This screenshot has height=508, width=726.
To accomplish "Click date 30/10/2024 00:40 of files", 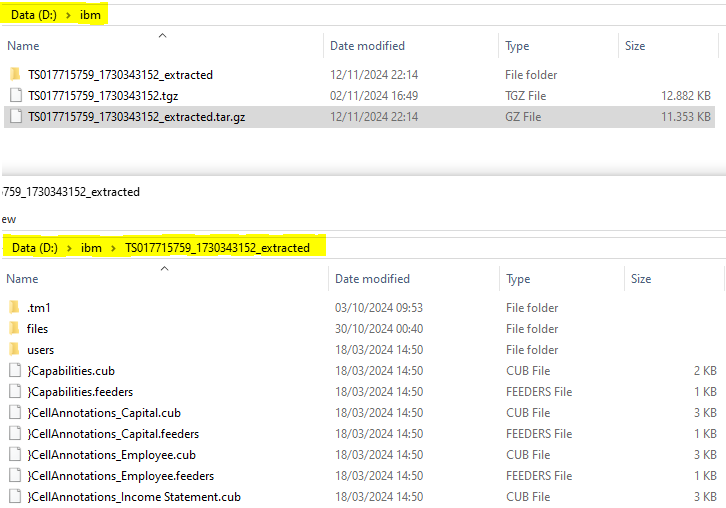I will tap(379, 329).
